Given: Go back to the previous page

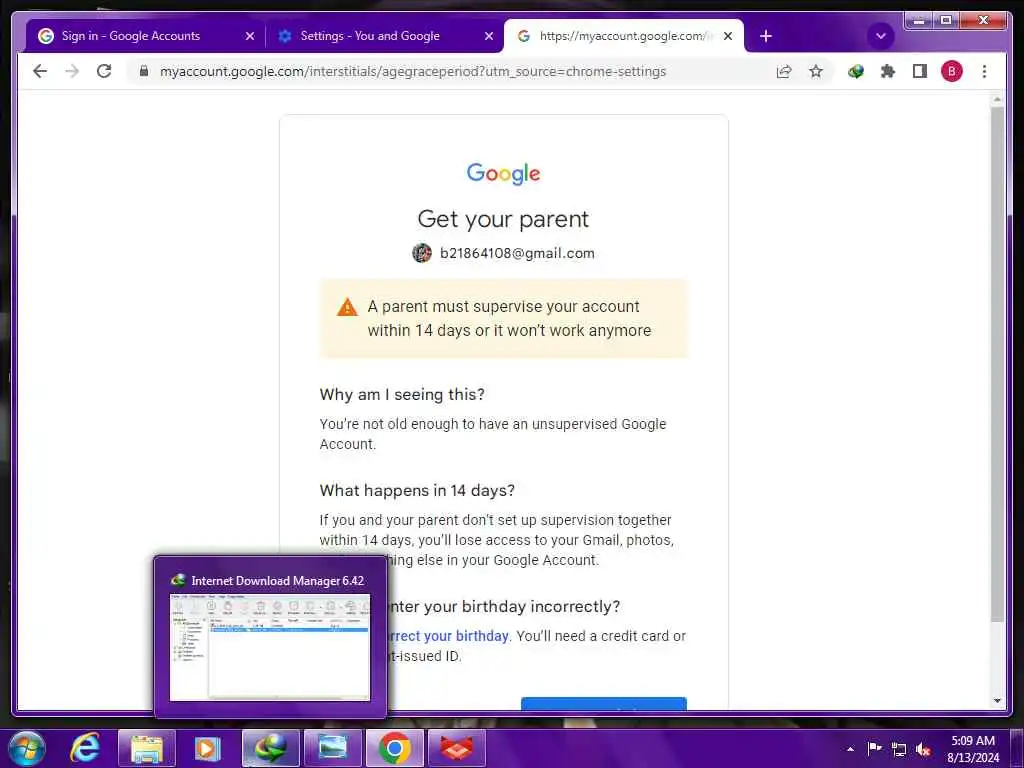Looking at the screenshot, I should [x=40, y=71].
